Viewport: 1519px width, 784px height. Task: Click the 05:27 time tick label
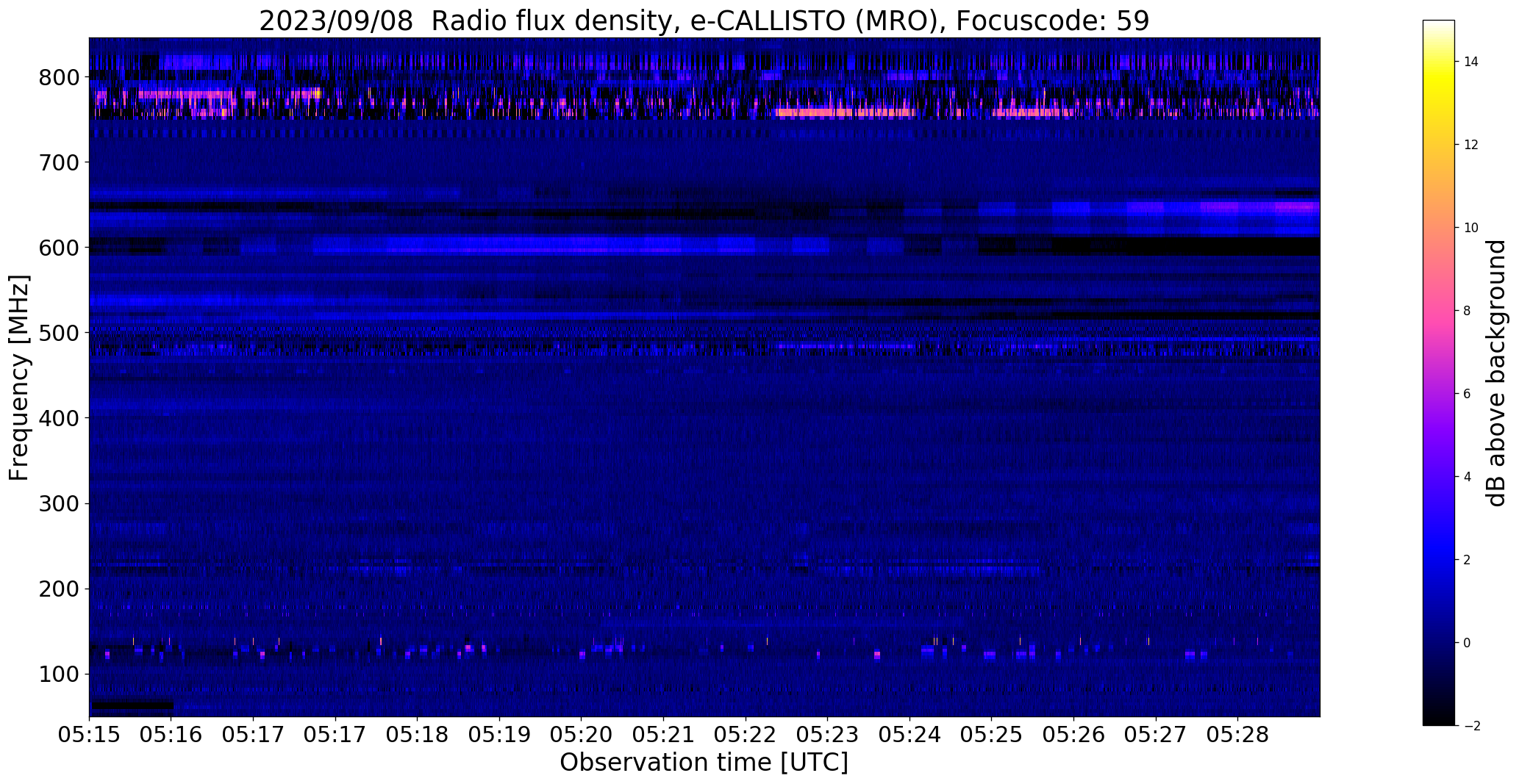point(1156,736)
